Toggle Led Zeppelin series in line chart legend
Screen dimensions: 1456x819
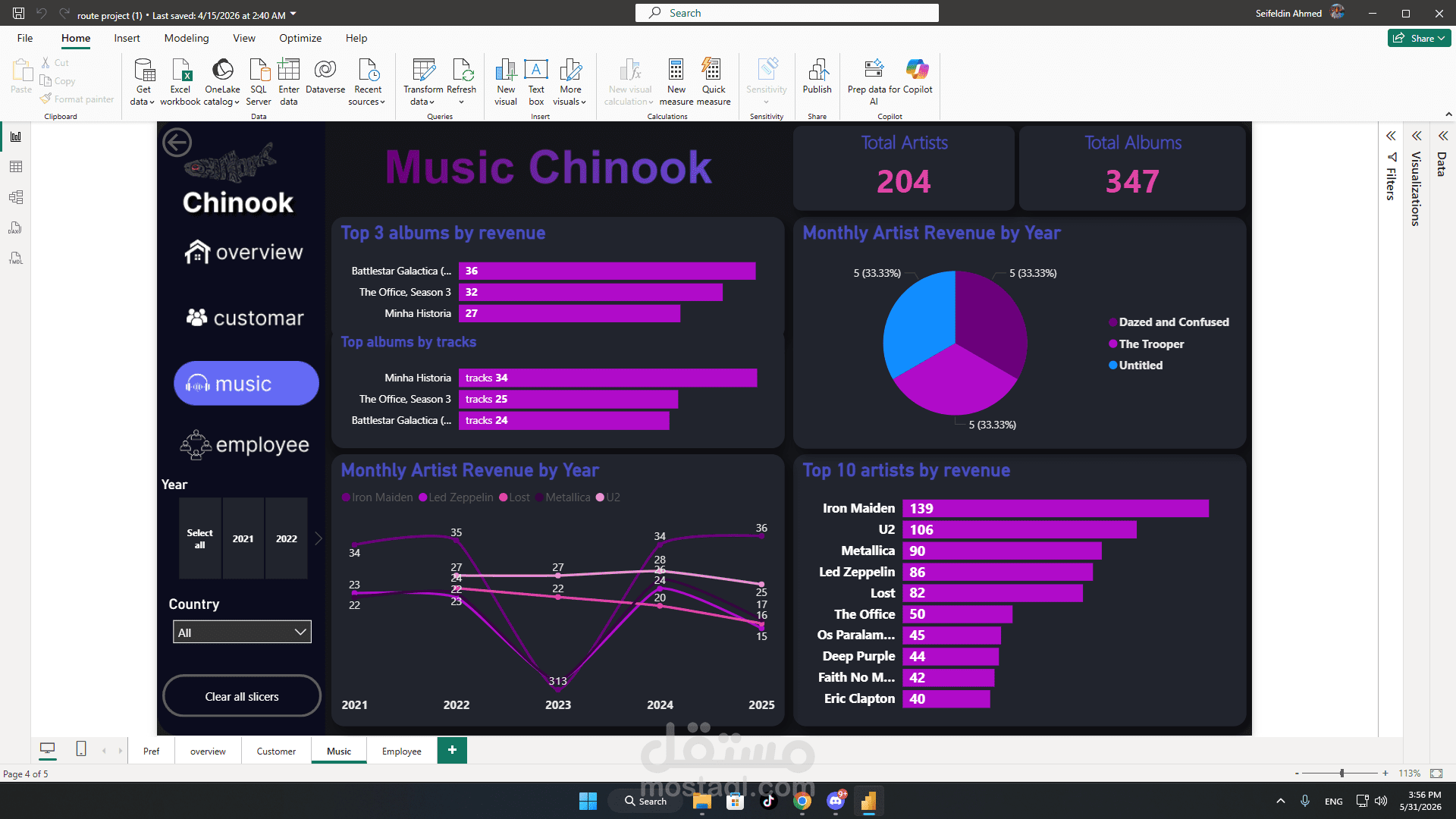pos(457,497)
